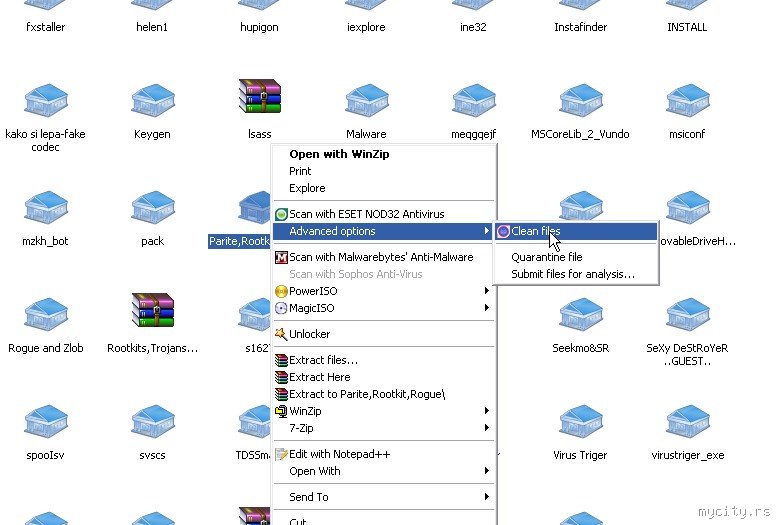Choose Scan with ESET NOD32 Antivirus
Screen dimensions: 777x525
[x=384, y=214]
